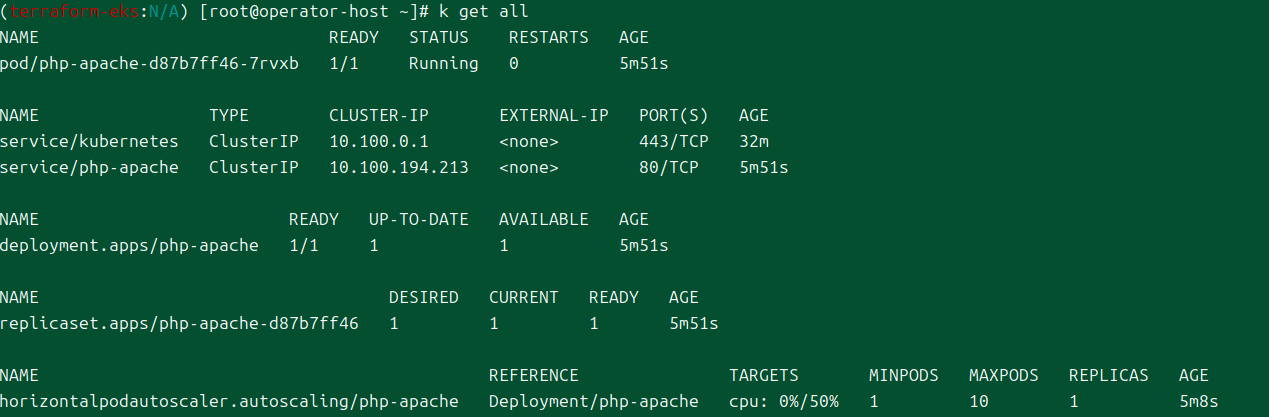Select the terraform-eks context name in prompt
Image resolution: width=1269 pixels, height=417 pixels.
(74, 12)
